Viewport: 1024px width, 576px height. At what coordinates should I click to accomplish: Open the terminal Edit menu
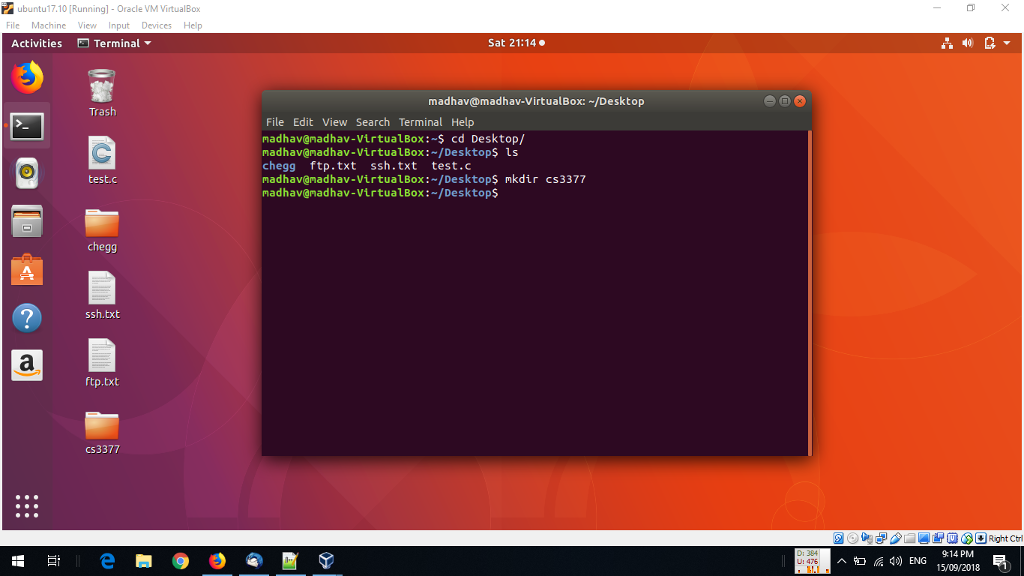click(302, 122)
